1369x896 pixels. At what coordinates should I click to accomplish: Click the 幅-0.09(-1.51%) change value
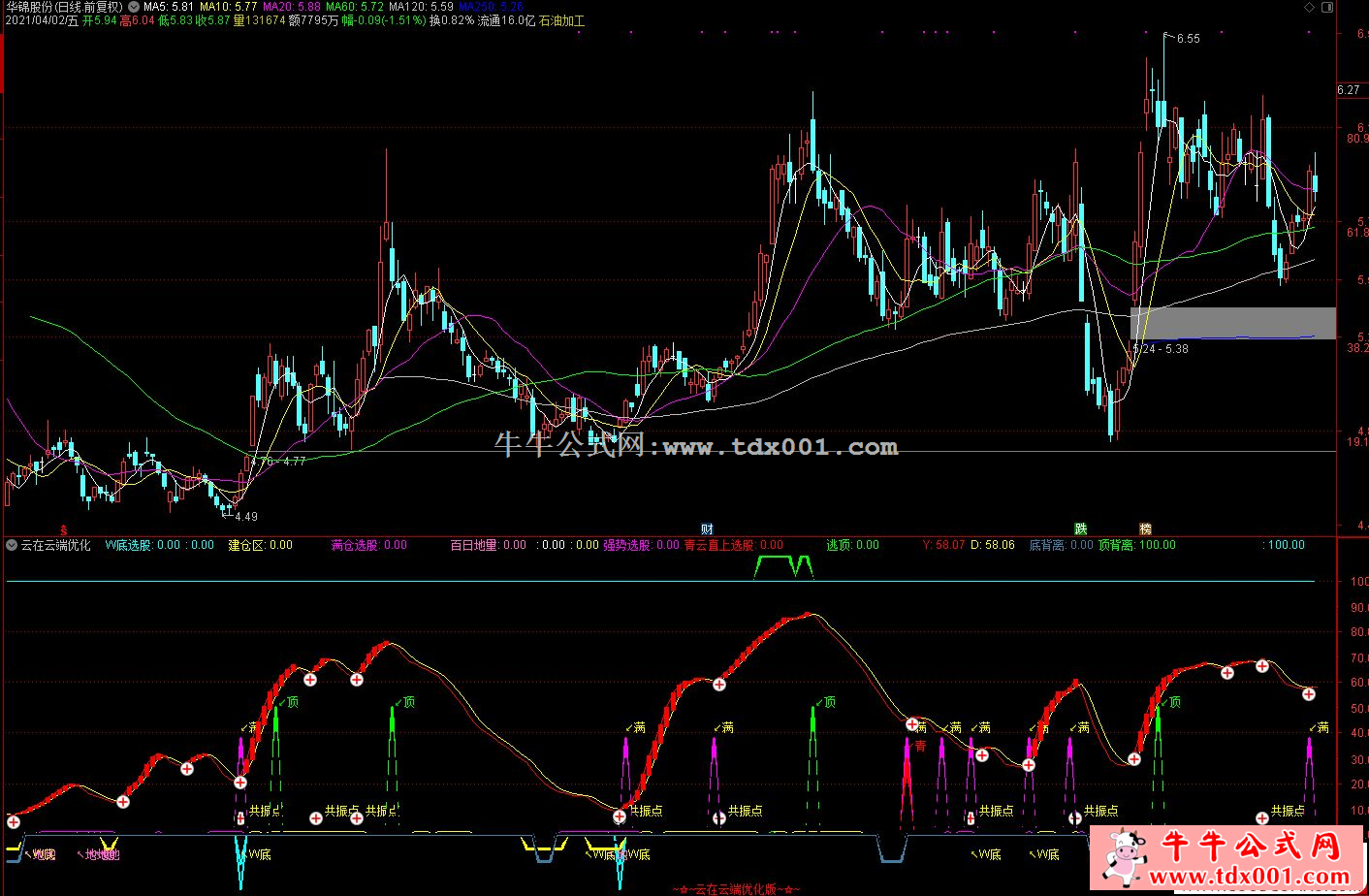(385, 20)
